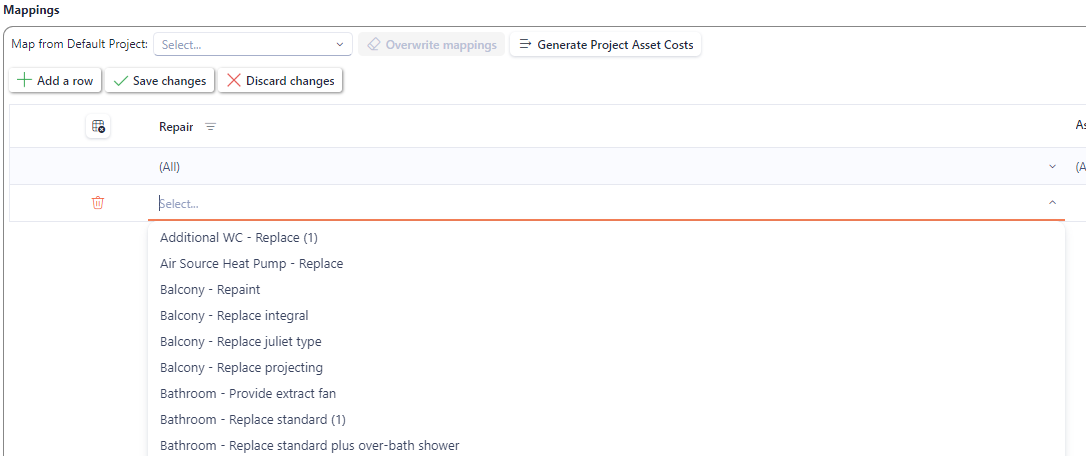Choose Air Source Heat Pump - Replace
The width and height of the screenshot is (1086, 456).
251,264
